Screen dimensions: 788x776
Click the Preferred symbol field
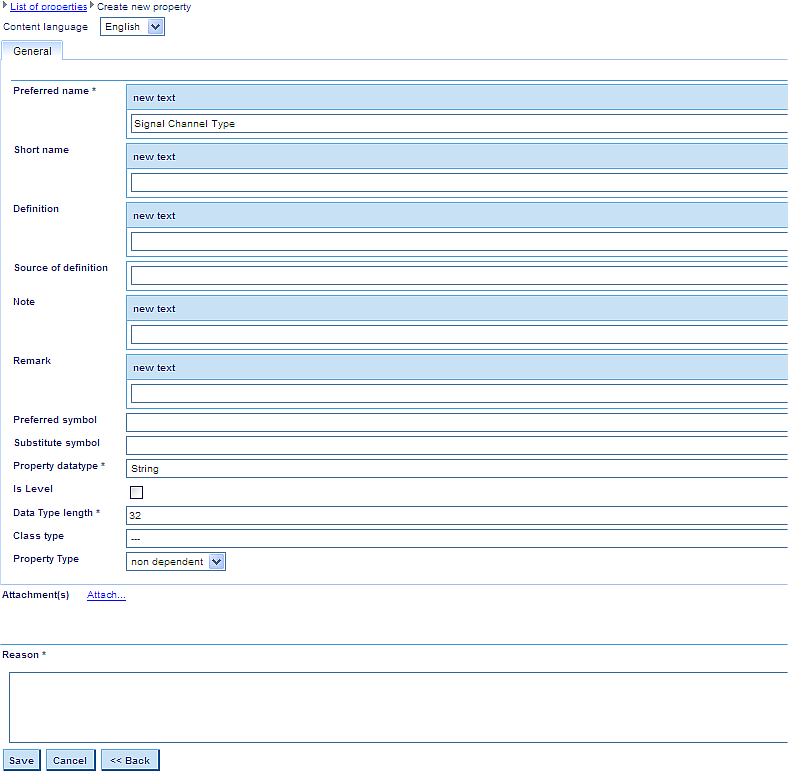(x=456, y=422)
